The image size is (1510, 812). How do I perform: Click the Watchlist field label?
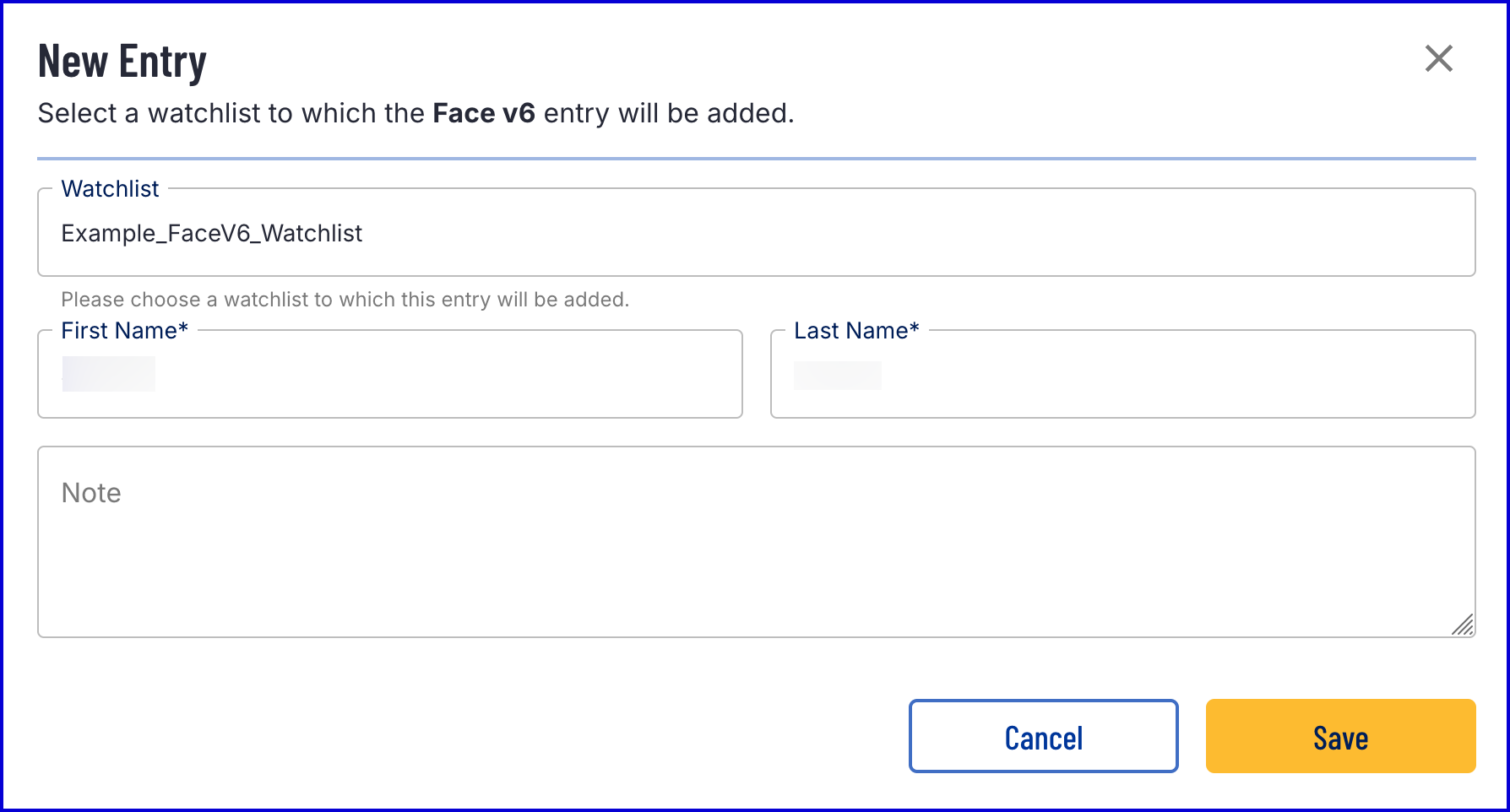(x=110, y=189)
